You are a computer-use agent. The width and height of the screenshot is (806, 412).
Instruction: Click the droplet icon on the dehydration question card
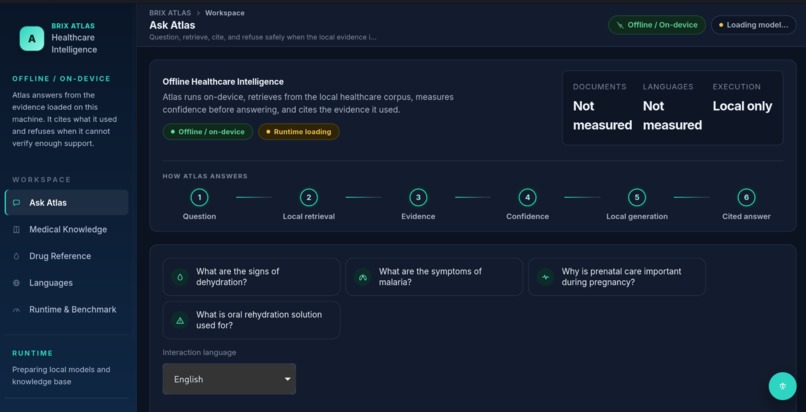180,276
